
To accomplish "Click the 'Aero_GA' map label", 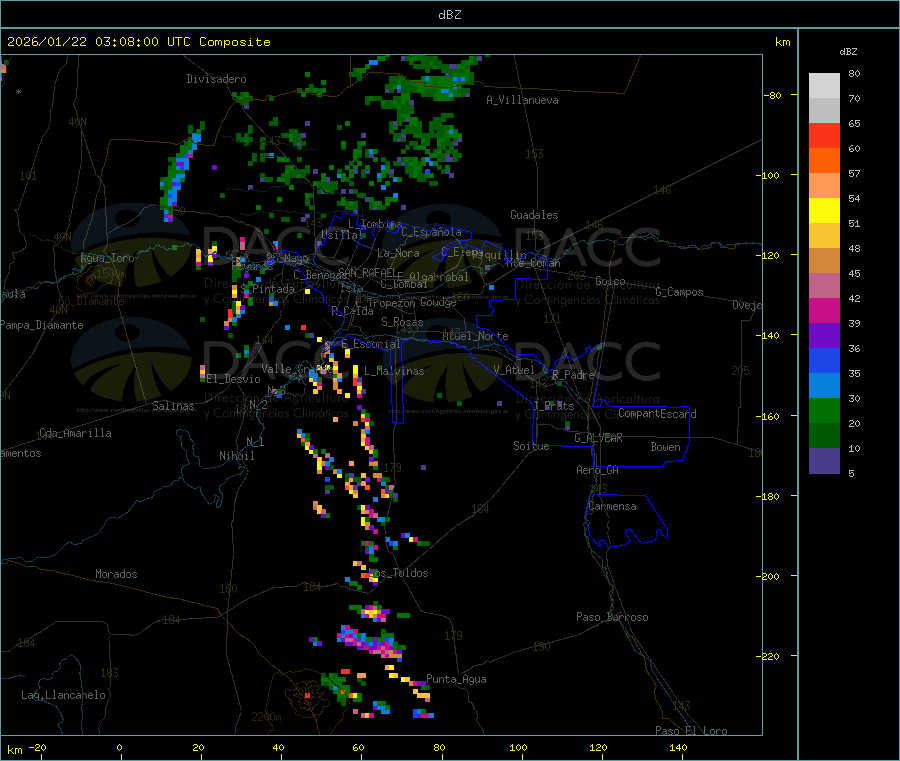I will [x=598, y=470].
